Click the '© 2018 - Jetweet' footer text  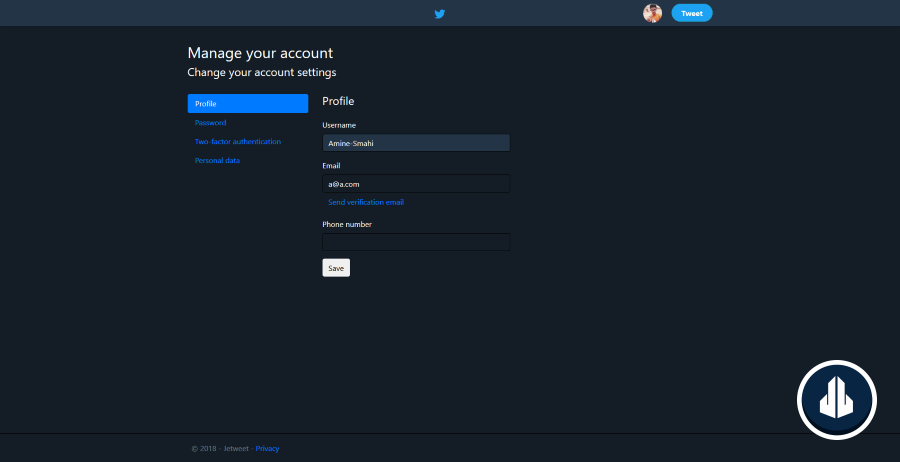coord(220,449)
